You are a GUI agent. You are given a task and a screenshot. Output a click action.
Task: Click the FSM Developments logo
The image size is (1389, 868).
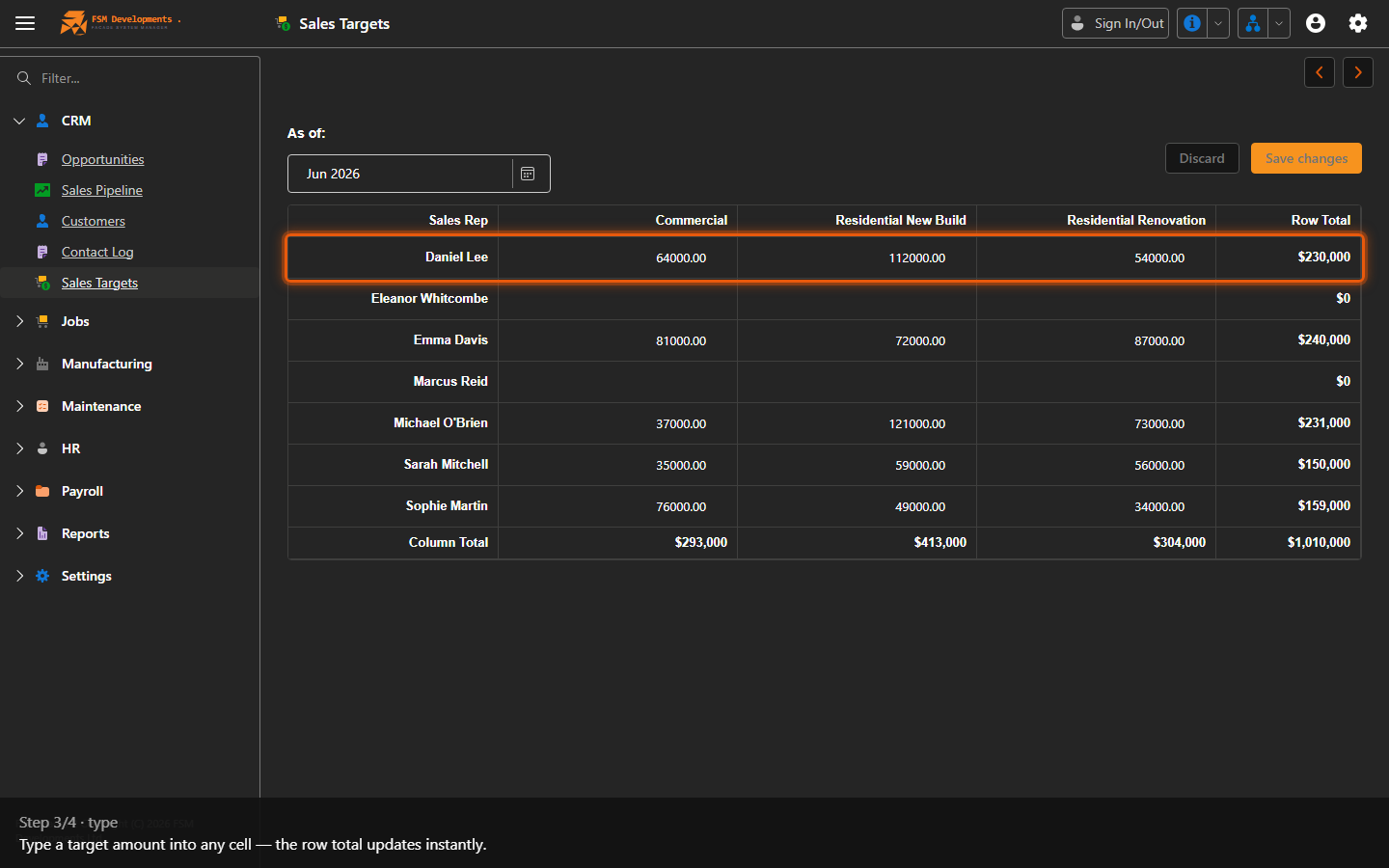pos(120,22)
